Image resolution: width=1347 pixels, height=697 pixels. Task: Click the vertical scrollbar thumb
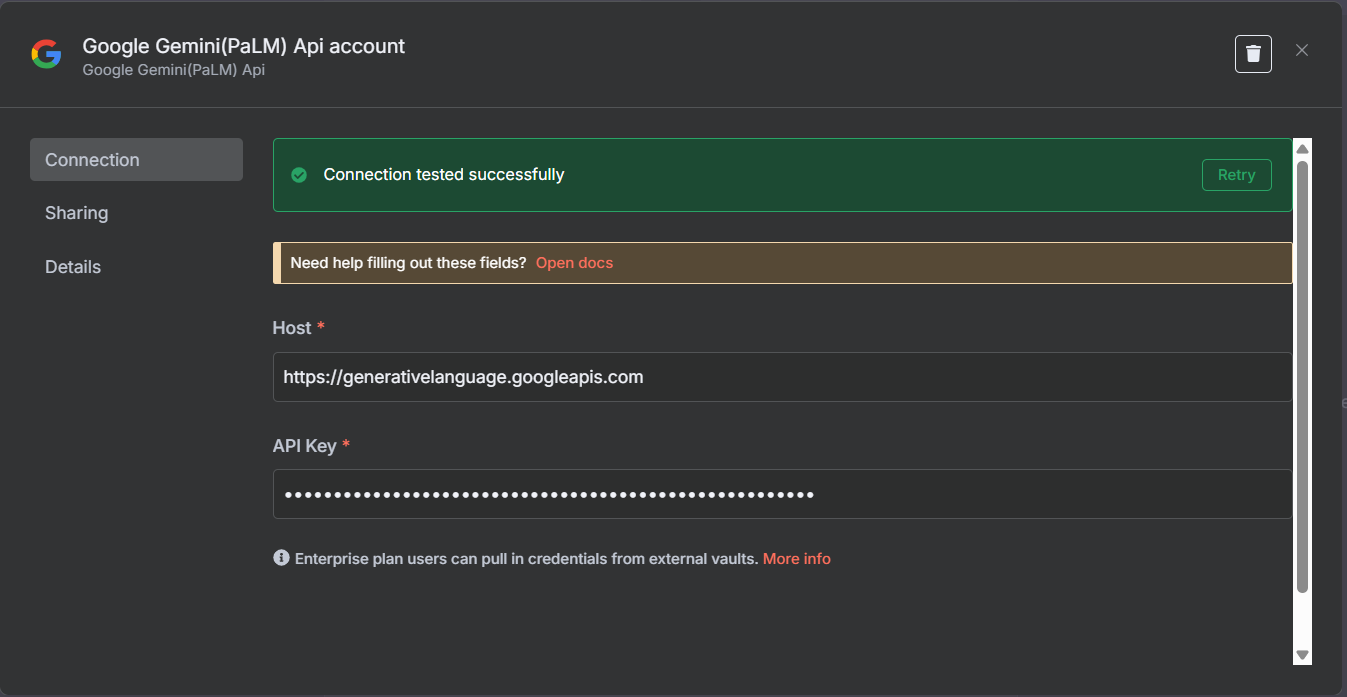tap(1302, 376)
